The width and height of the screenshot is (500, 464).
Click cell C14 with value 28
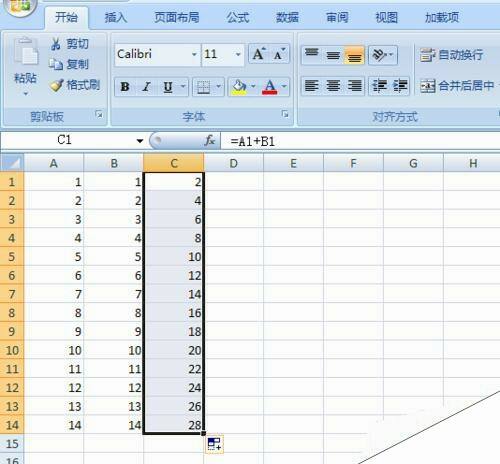tap(174, 425)
